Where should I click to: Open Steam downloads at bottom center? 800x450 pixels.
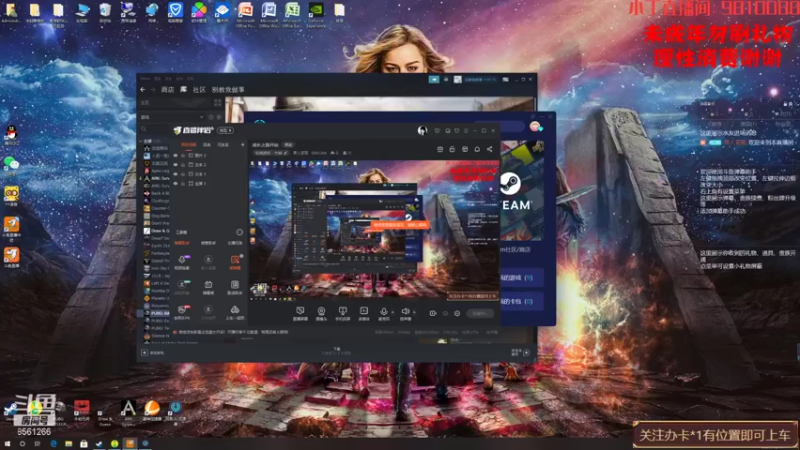(x=336, y=351)
